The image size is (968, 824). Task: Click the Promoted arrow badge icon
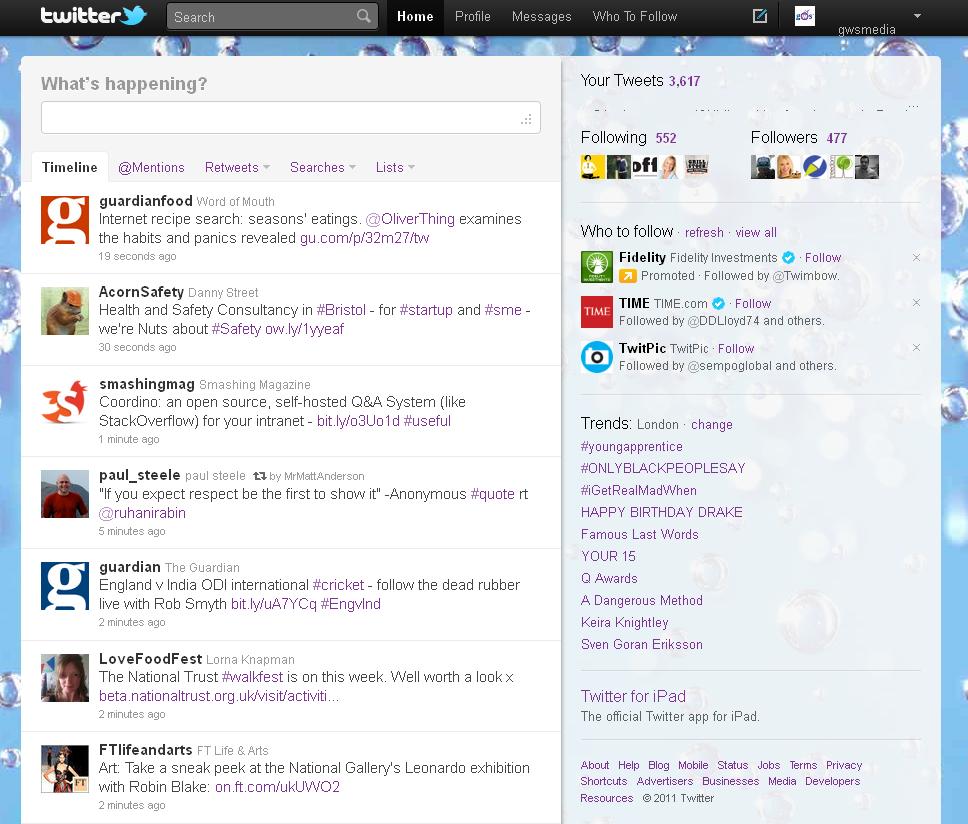click(x=628, y=276)
